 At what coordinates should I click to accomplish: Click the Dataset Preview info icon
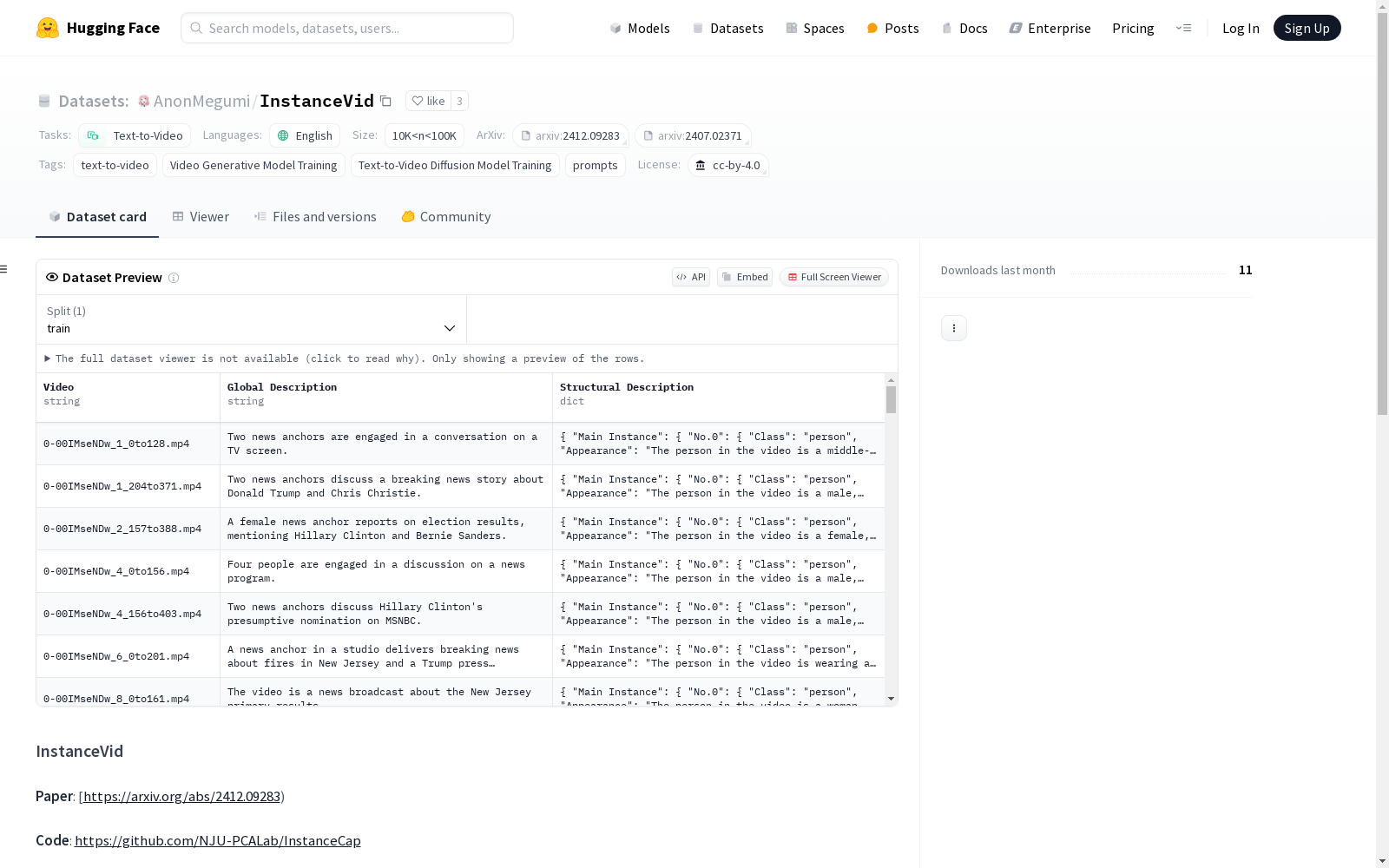click(x=174, y=278)
